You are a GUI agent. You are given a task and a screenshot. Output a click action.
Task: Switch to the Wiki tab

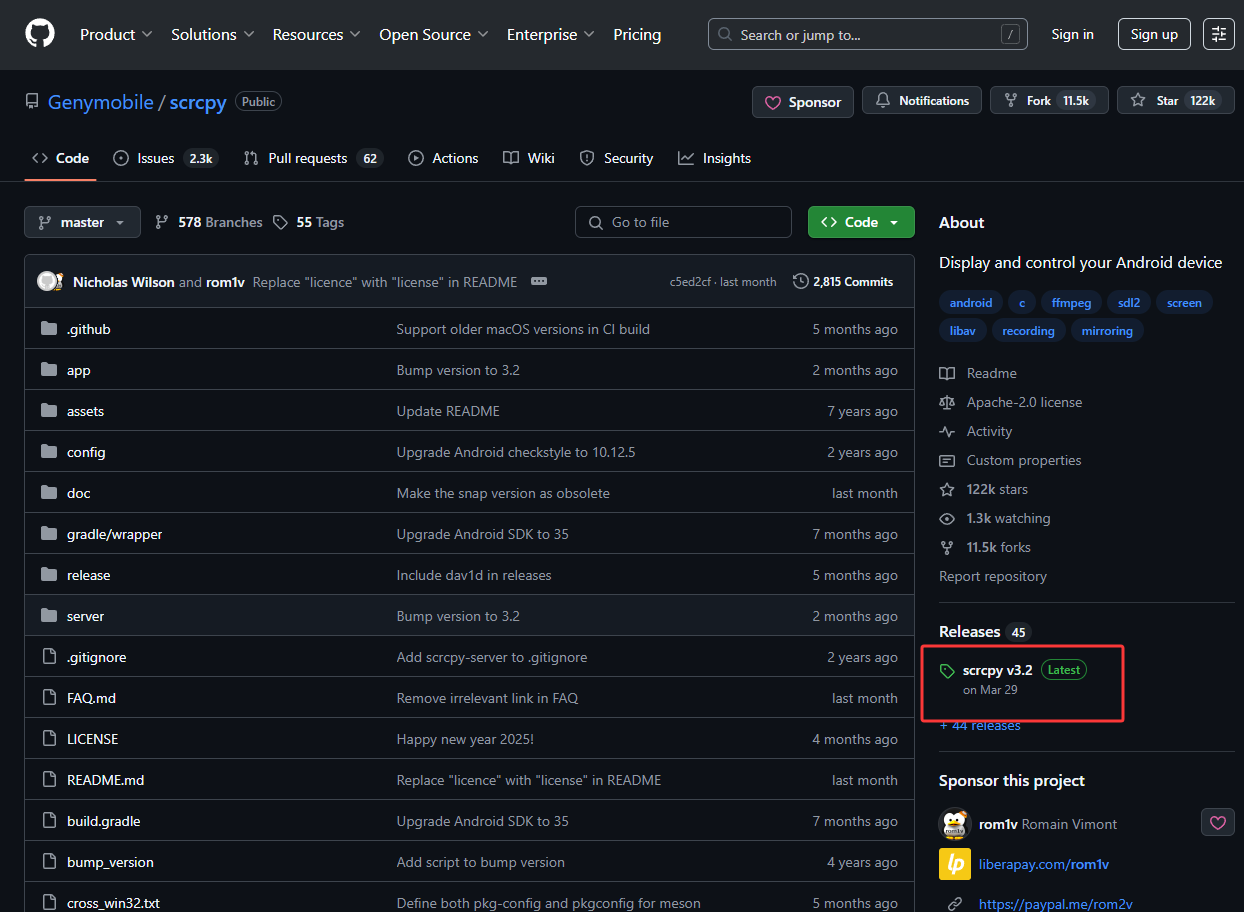(529, 158)
